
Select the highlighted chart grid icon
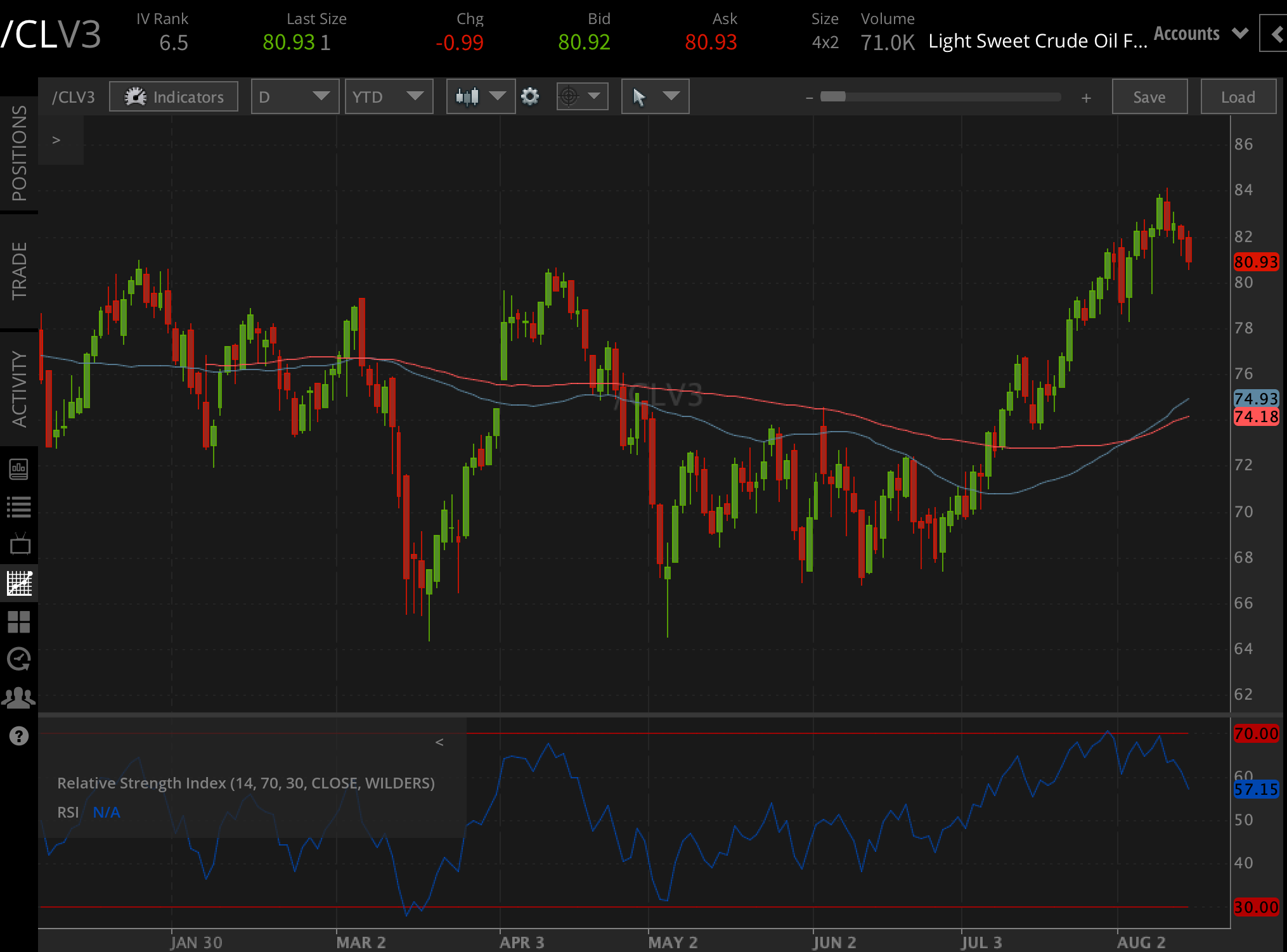pyautogui.click(x=19, y=584)
